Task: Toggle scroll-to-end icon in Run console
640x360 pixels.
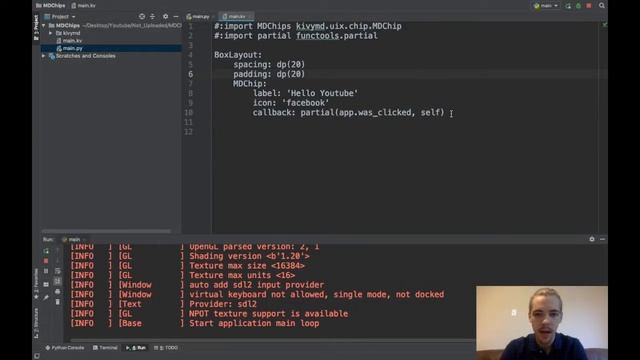Action: point(58,281)
